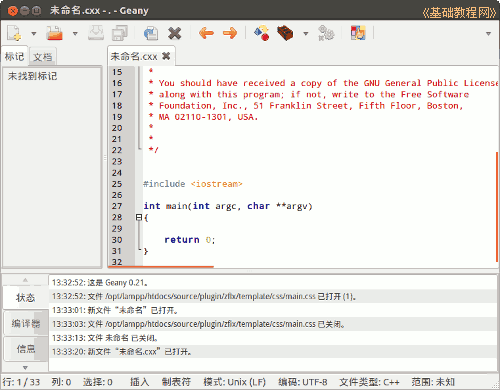500x390 pixels.
Task: Open the build options dropdown arrow
Action: point(306,33)
